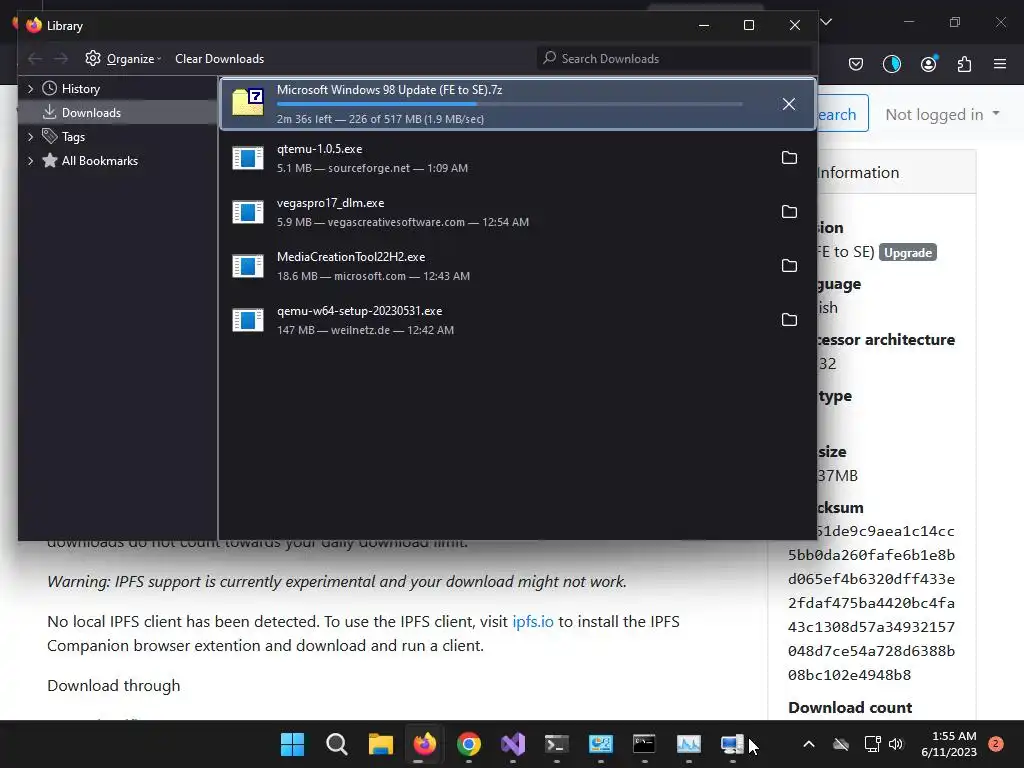Click Clear Downloads

coord(219,59)
